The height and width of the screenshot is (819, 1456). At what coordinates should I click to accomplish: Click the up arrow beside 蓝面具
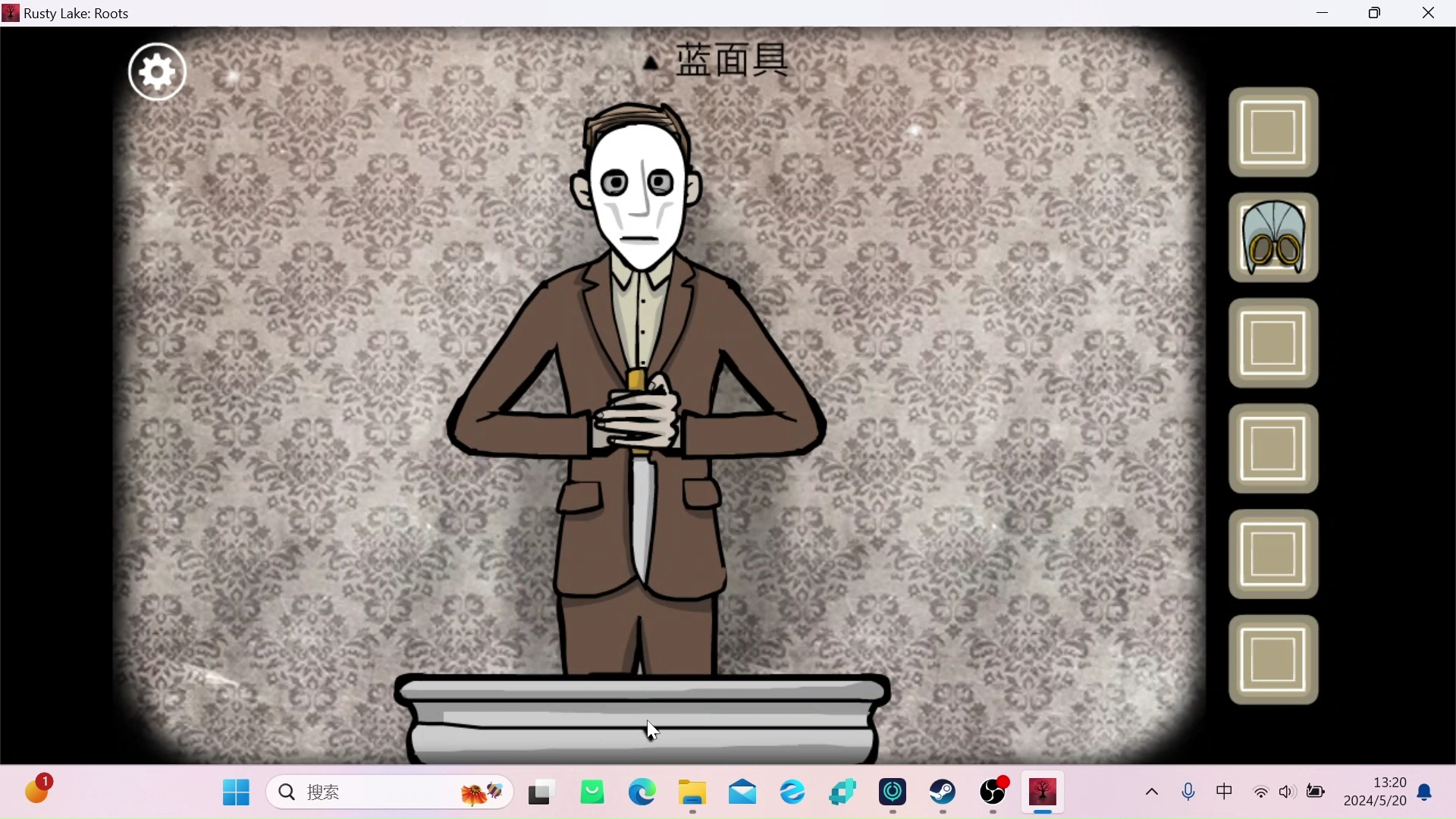651,63
